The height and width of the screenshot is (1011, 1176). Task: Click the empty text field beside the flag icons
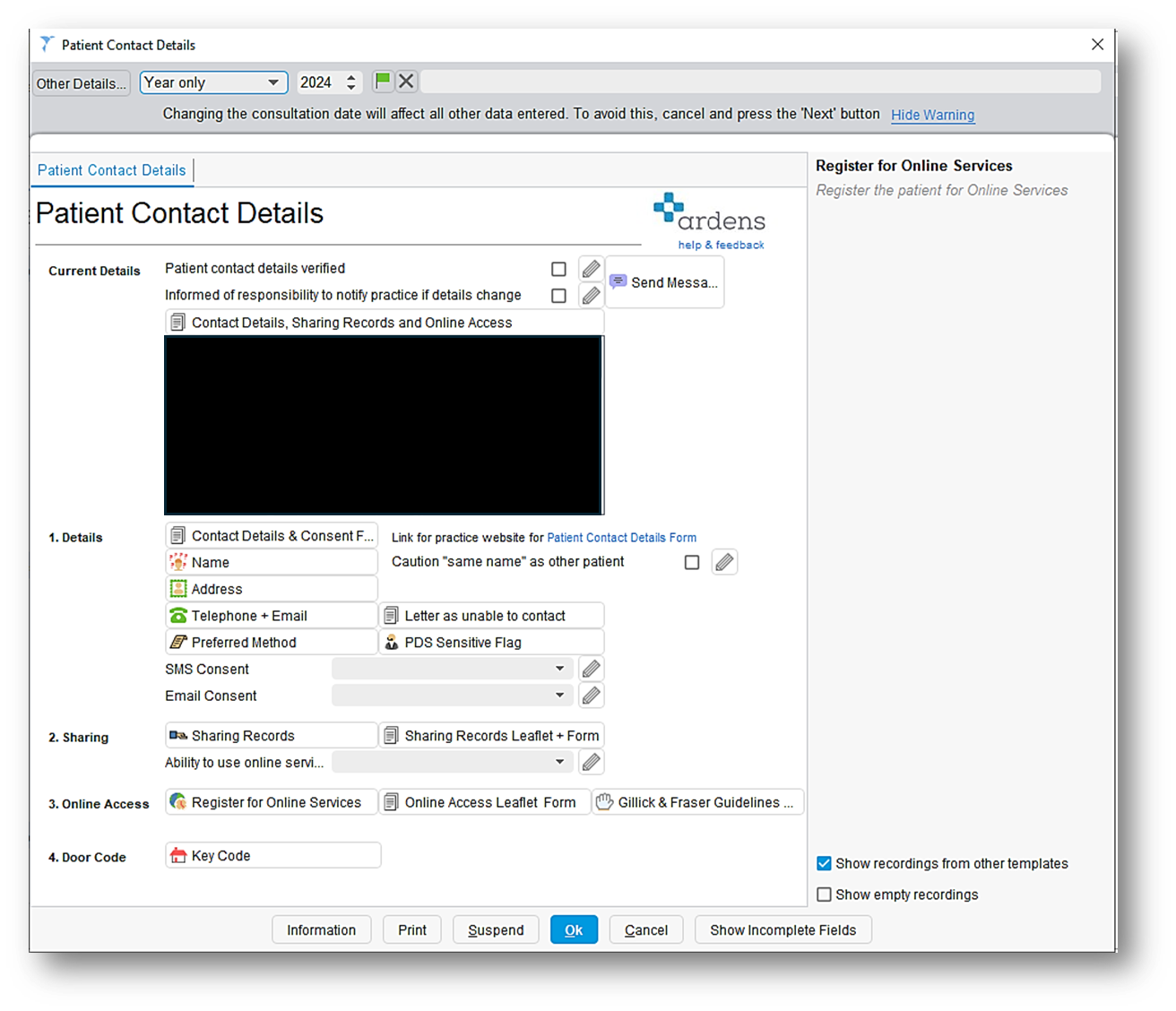click(760, 82)
